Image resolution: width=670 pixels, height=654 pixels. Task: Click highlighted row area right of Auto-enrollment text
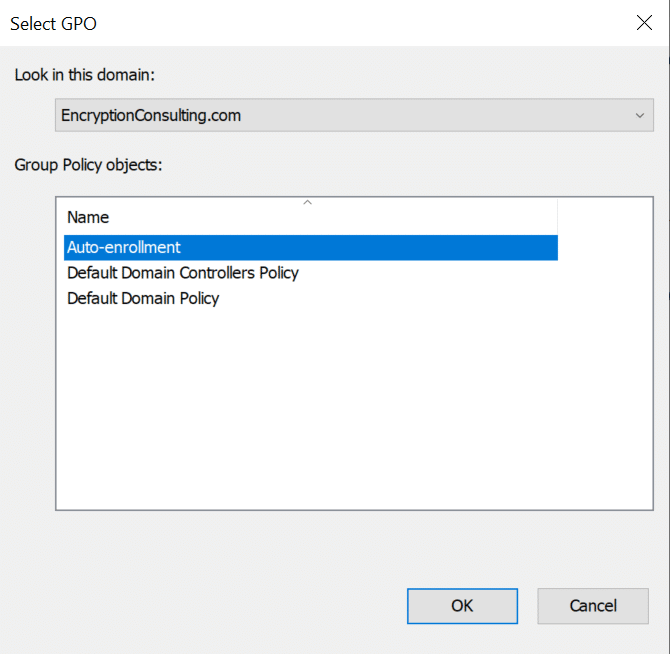point(400,247)
